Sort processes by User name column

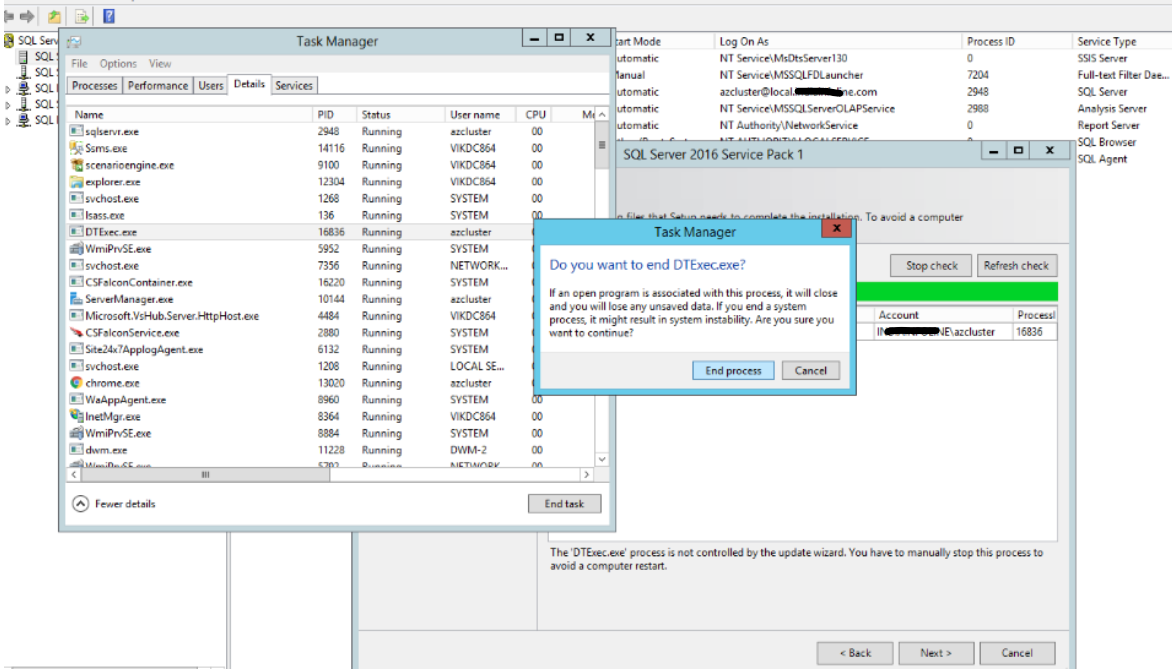tap(480, 115)
